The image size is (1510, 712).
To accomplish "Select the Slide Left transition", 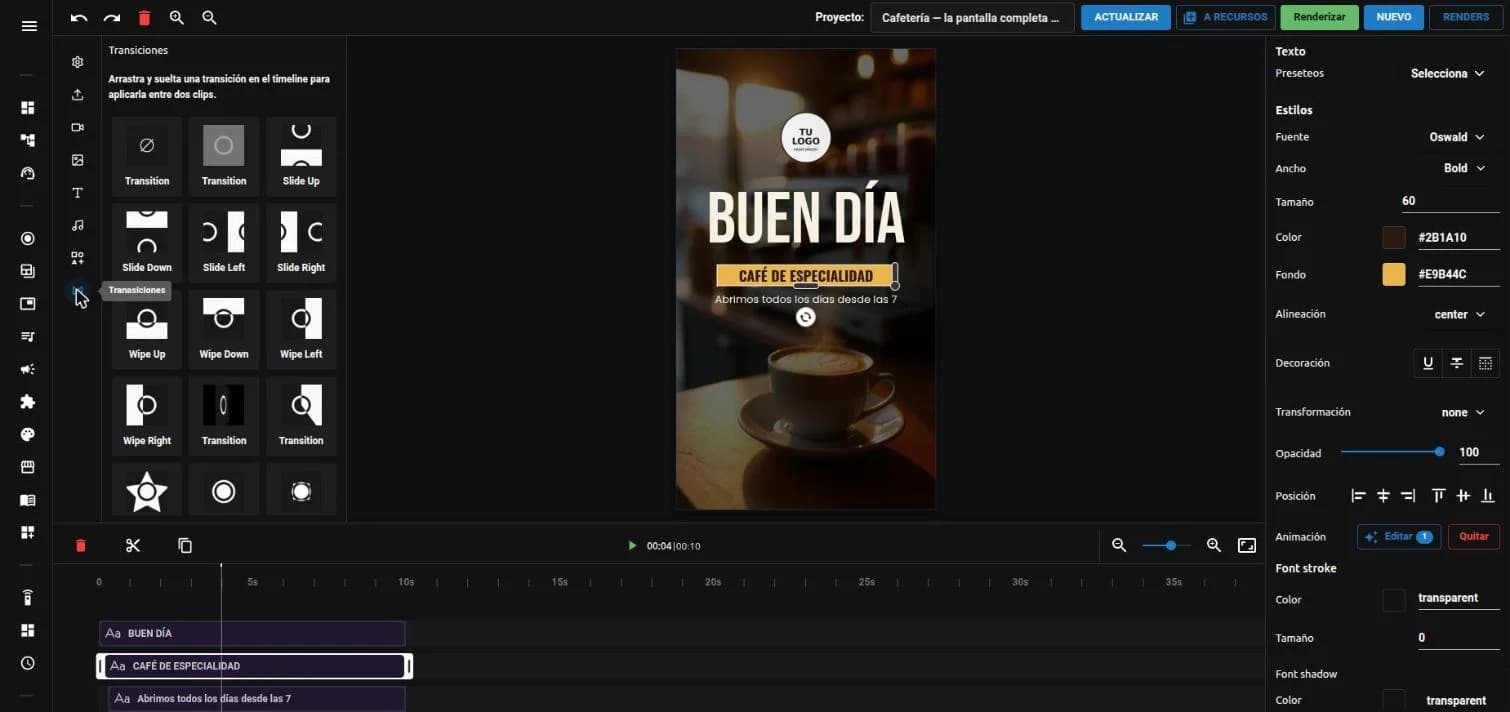I will tap(224, 242).
